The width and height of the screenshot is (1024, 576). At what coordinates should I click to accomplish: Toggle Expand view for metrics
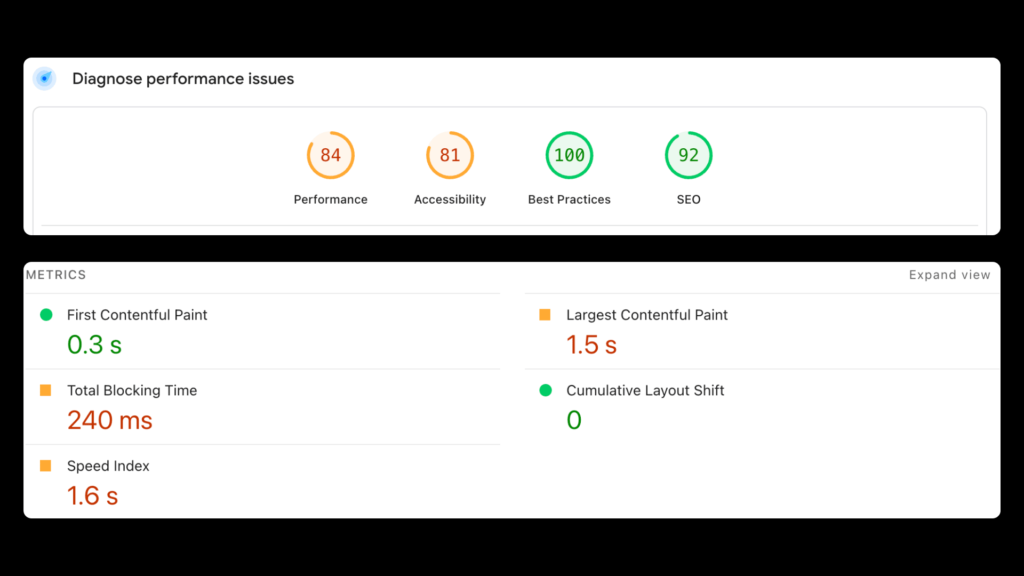[949, 275]
